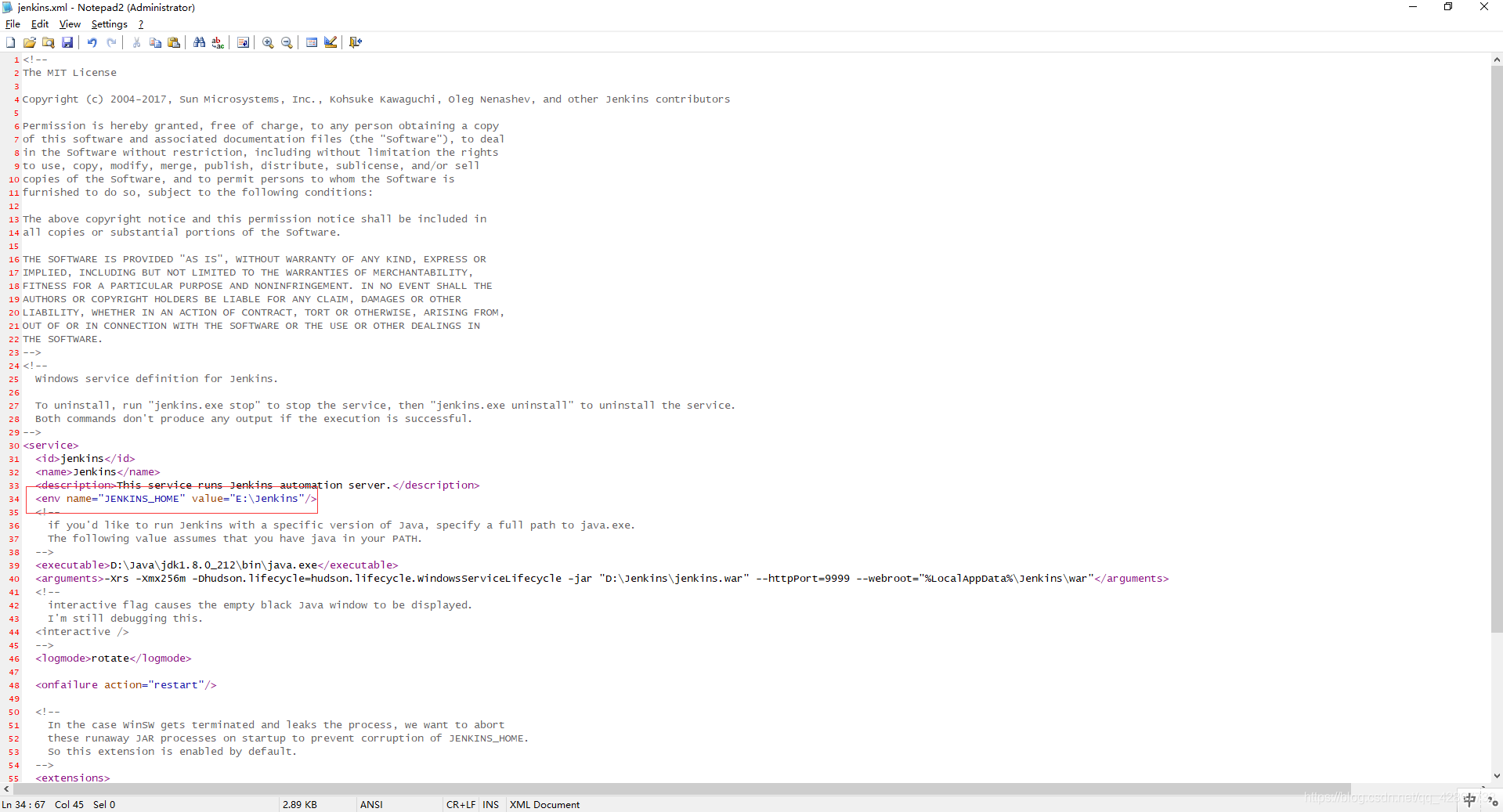This screenshot has width=1503, height=812.
Task: Click the horizontal scrollbar left arrow
Action: [6, 789]
